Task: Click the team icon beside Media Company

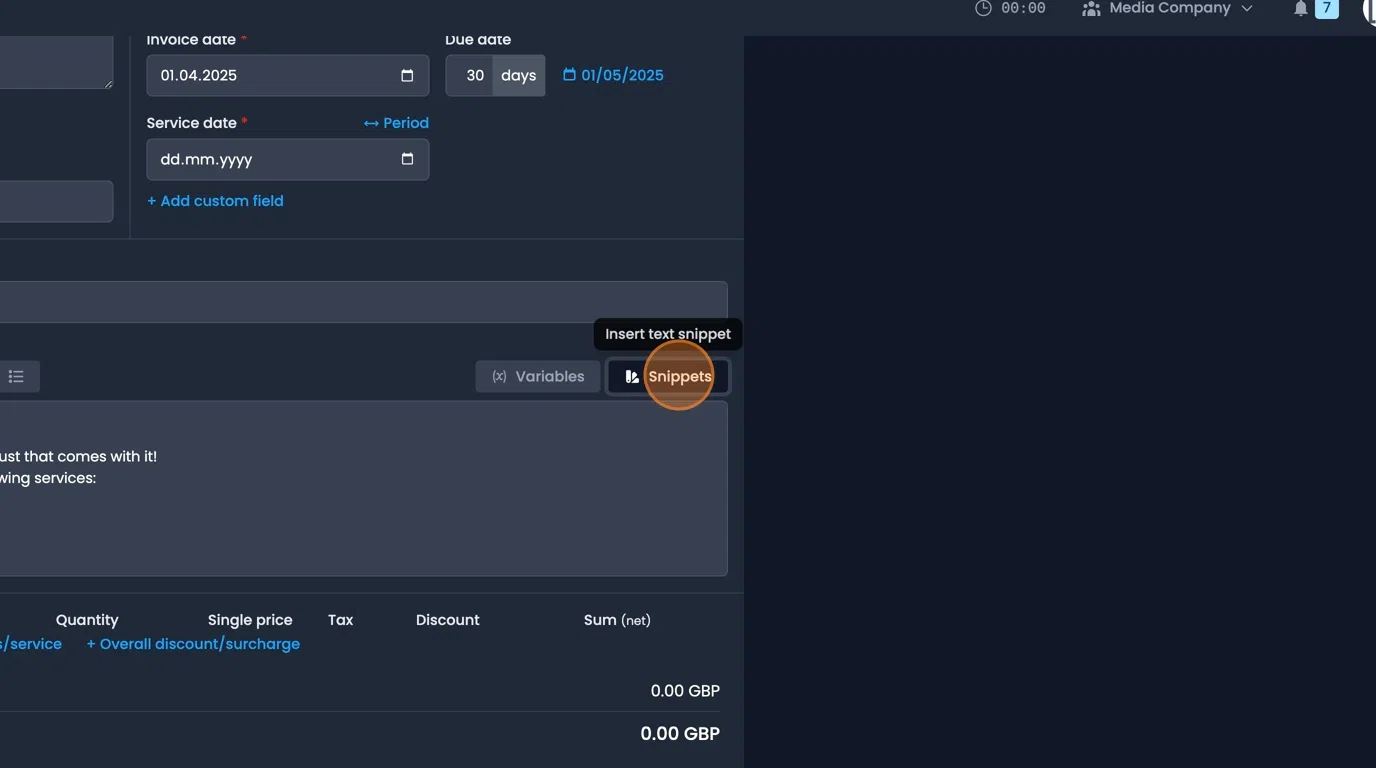Action: (x=1090, y=8)
